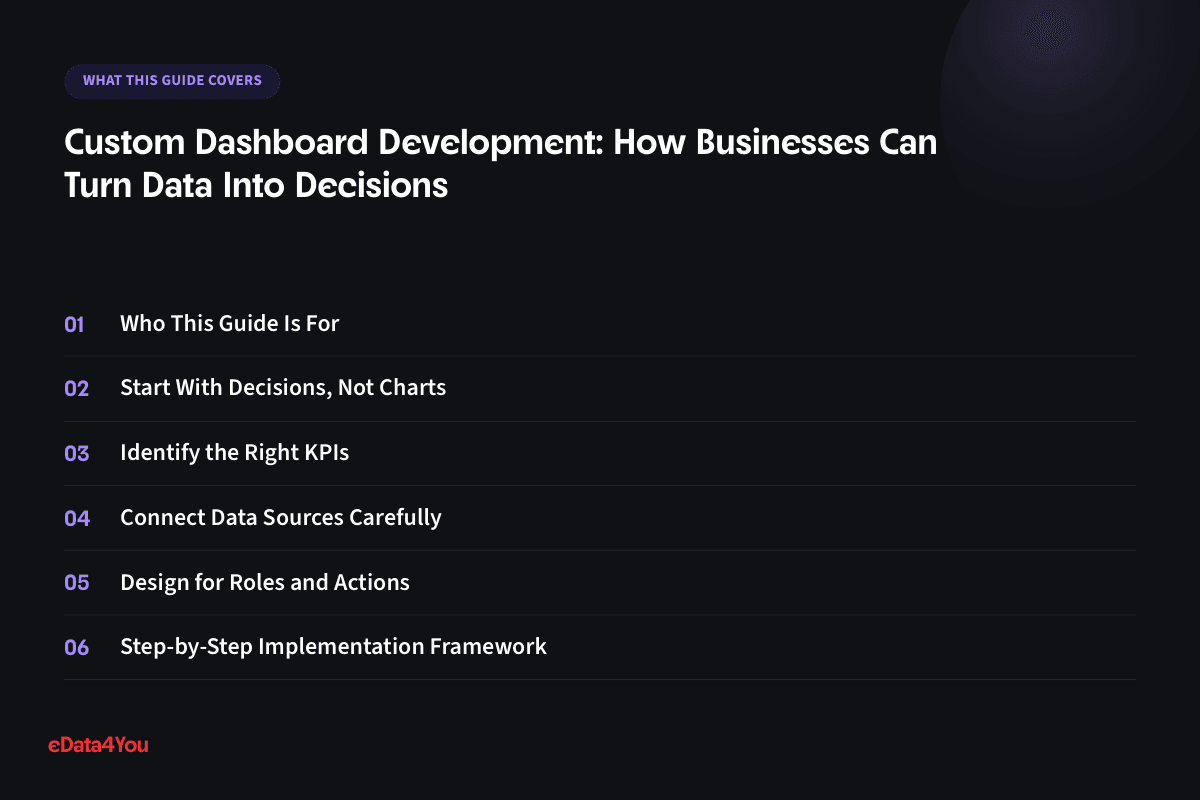This screenshot has height=800, width=1200.
Task: Click the 'What This Guide Covers' badge
Action: pyautogui.click(x=172, y=81)
